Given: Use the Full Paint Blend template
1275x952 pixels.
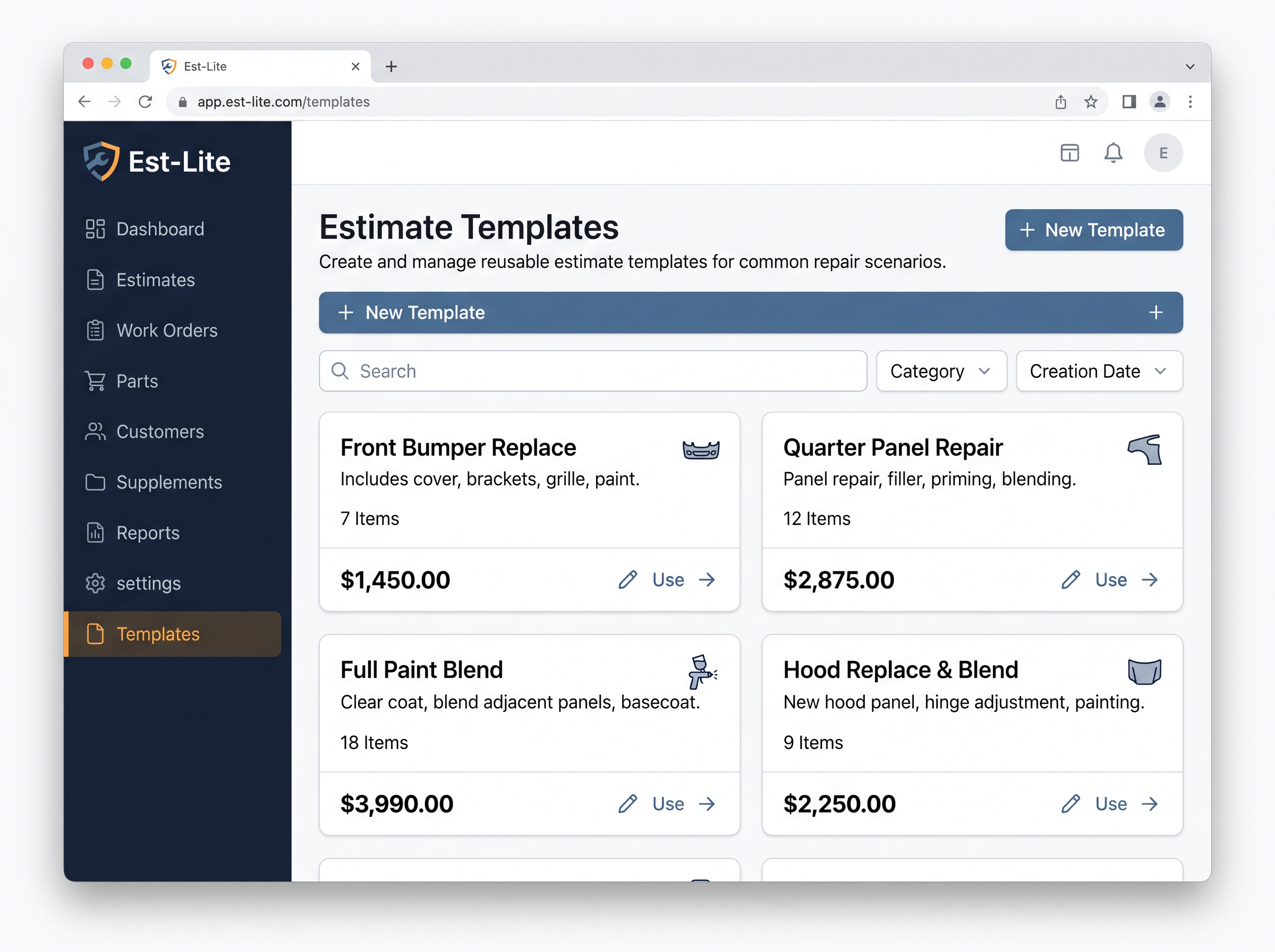Looking at the screenshot, I should coord(684,803).
